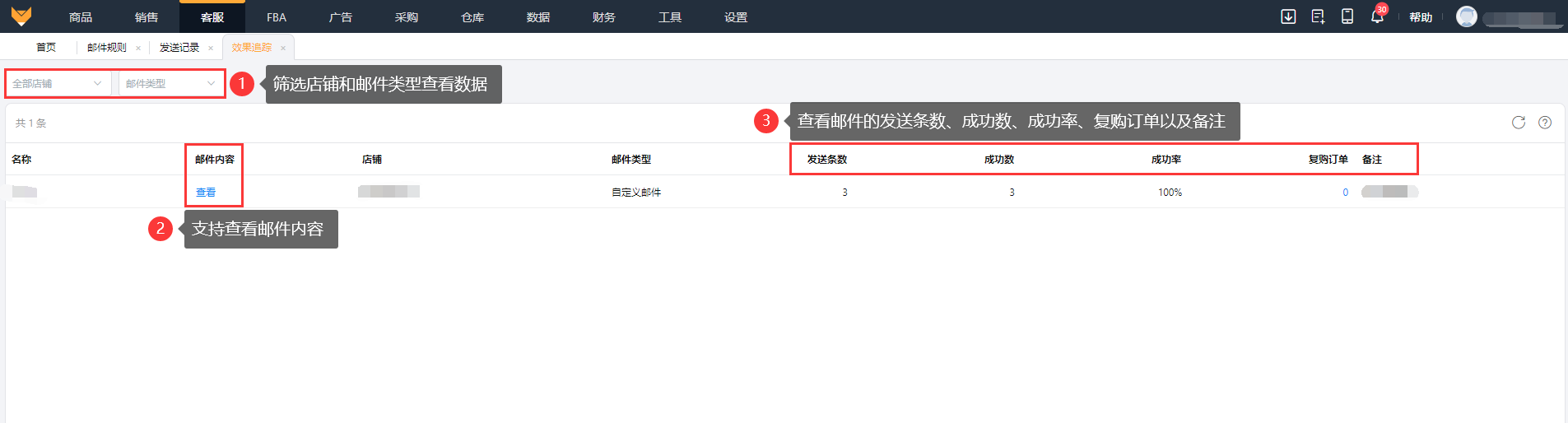Click the 共 1 条 record count

click(31, 123)
